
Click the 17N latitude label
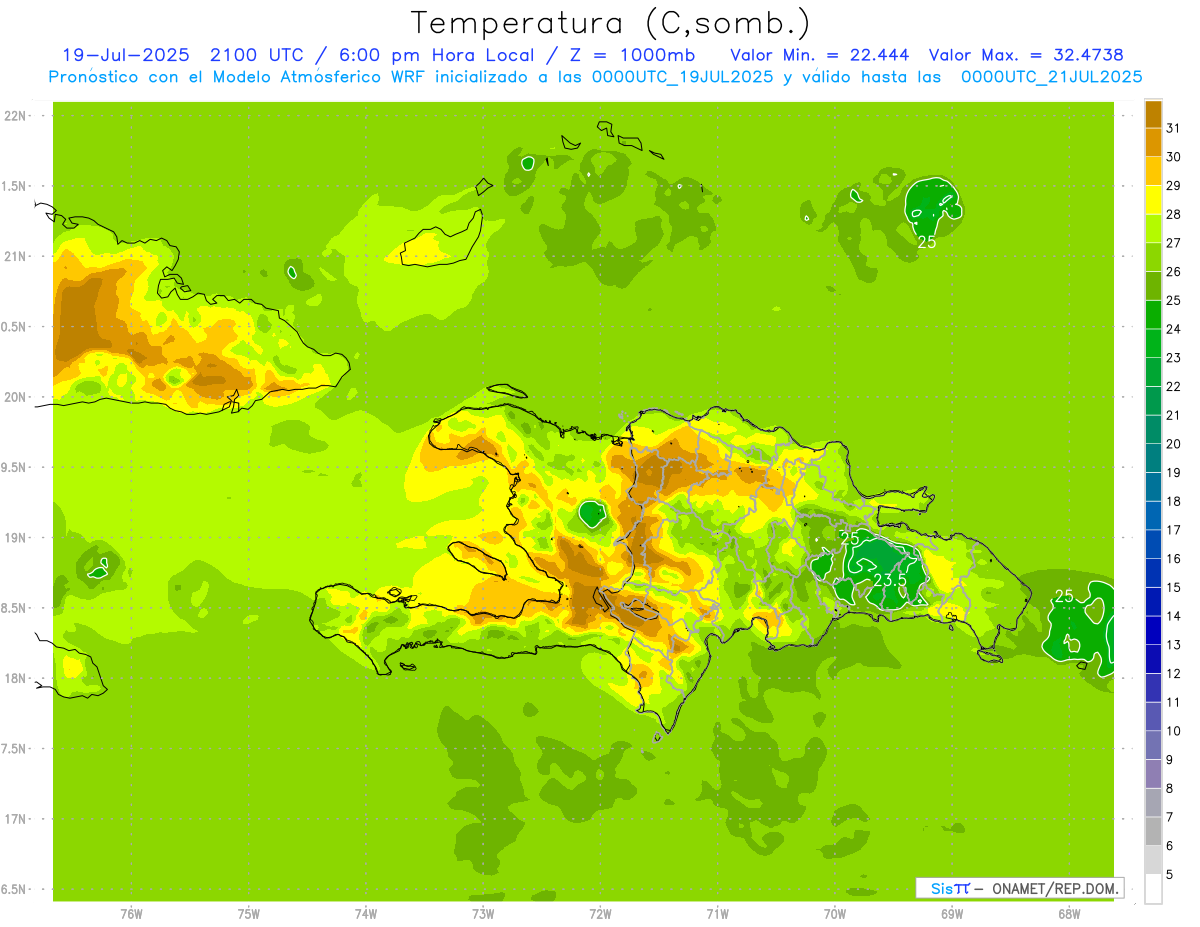[x=17, y=819]
